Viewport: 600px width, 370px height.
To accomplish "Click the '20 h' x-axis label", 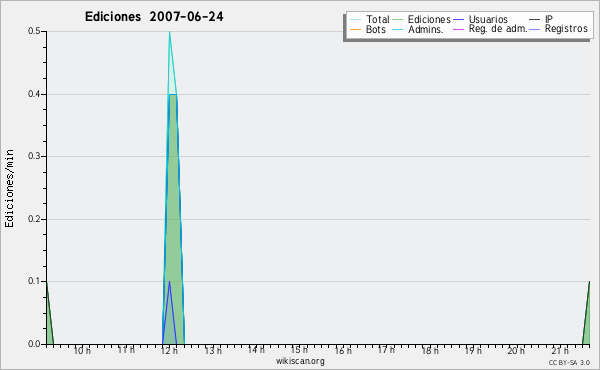I will click(516, 350).
